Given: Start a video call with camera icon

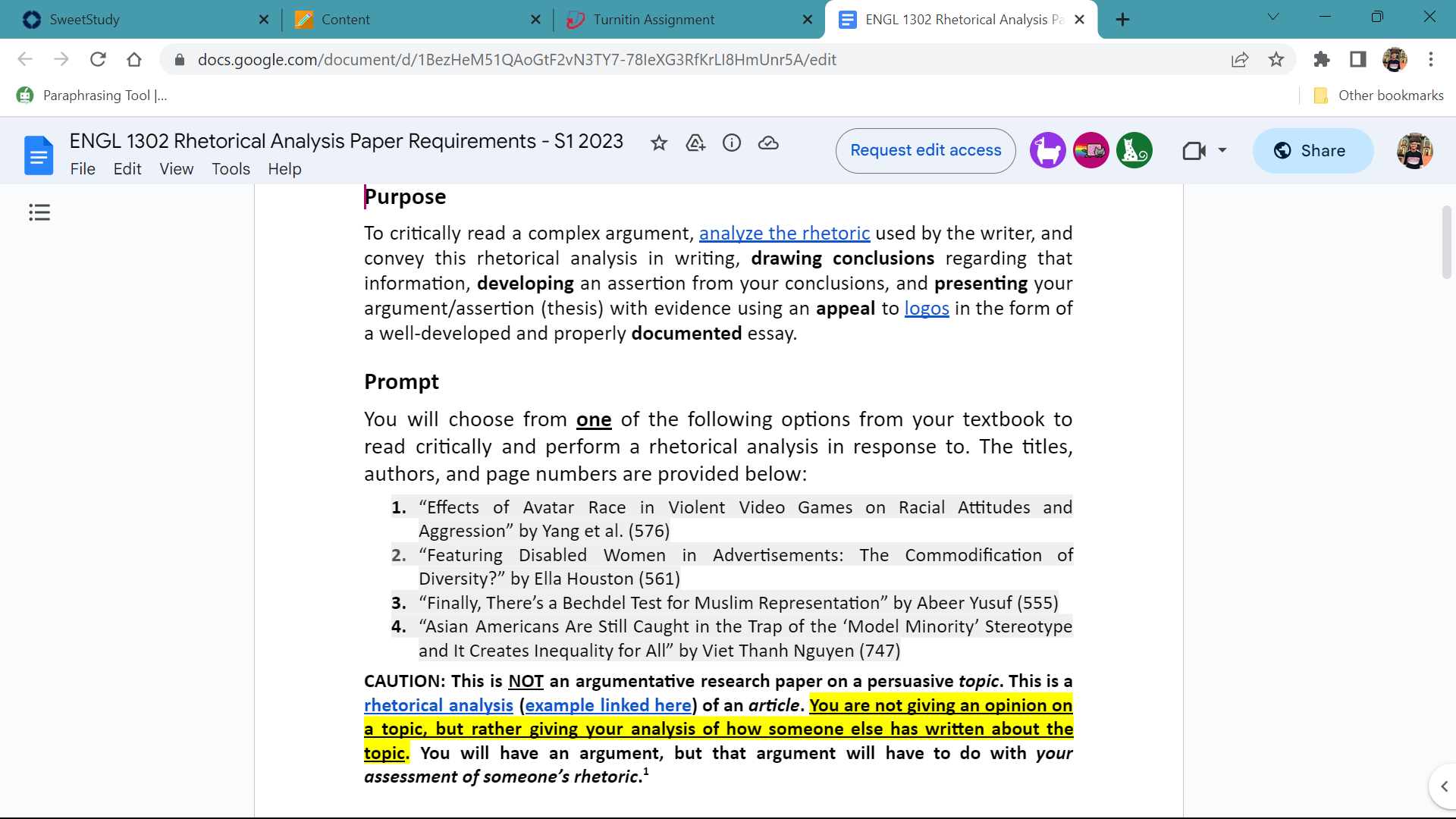Looking at the screenshot, I should 1194,151.
